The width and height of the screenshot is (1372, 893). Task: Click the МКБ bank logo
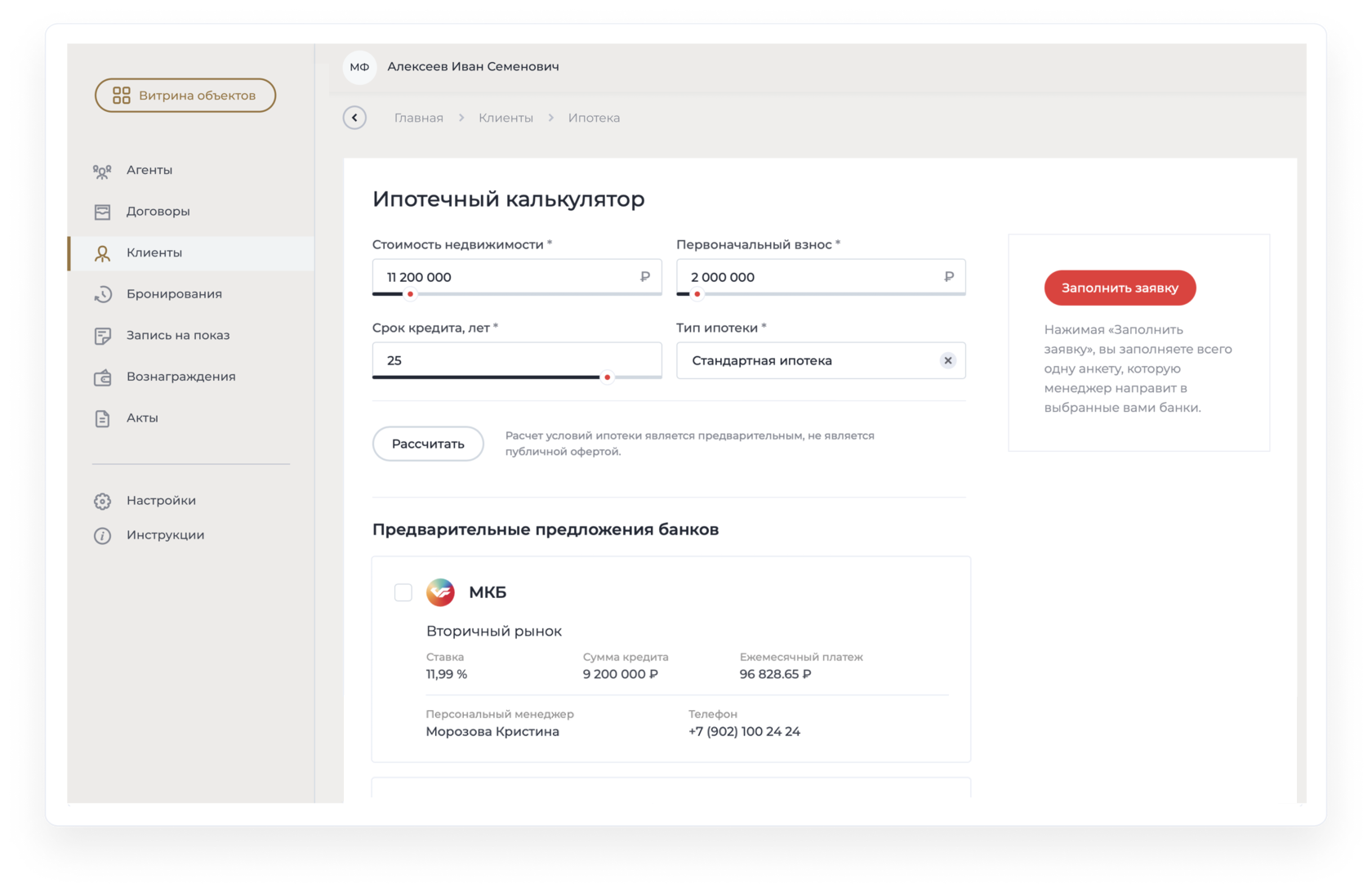pos(440,592)
